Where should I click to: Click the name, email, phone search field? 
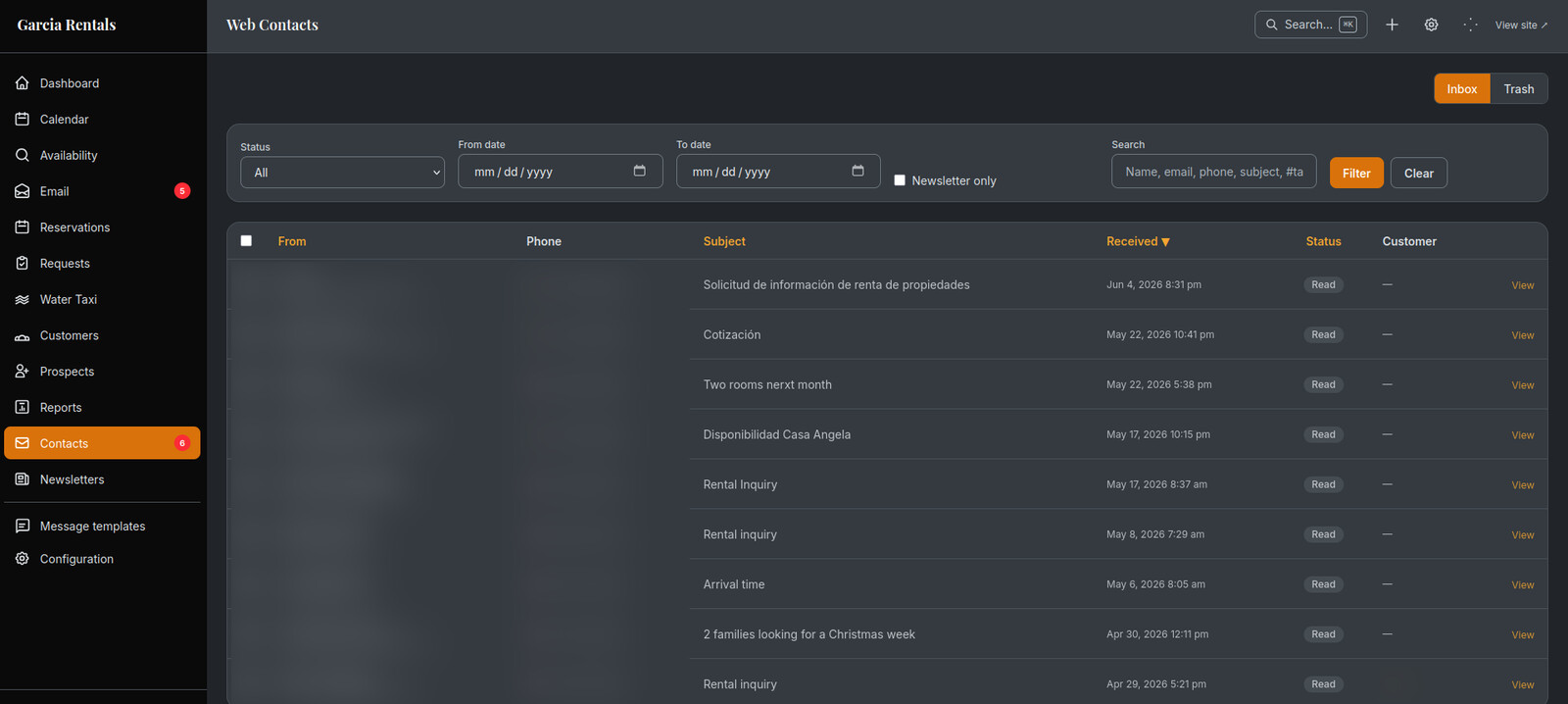[x=1214, y=172]
